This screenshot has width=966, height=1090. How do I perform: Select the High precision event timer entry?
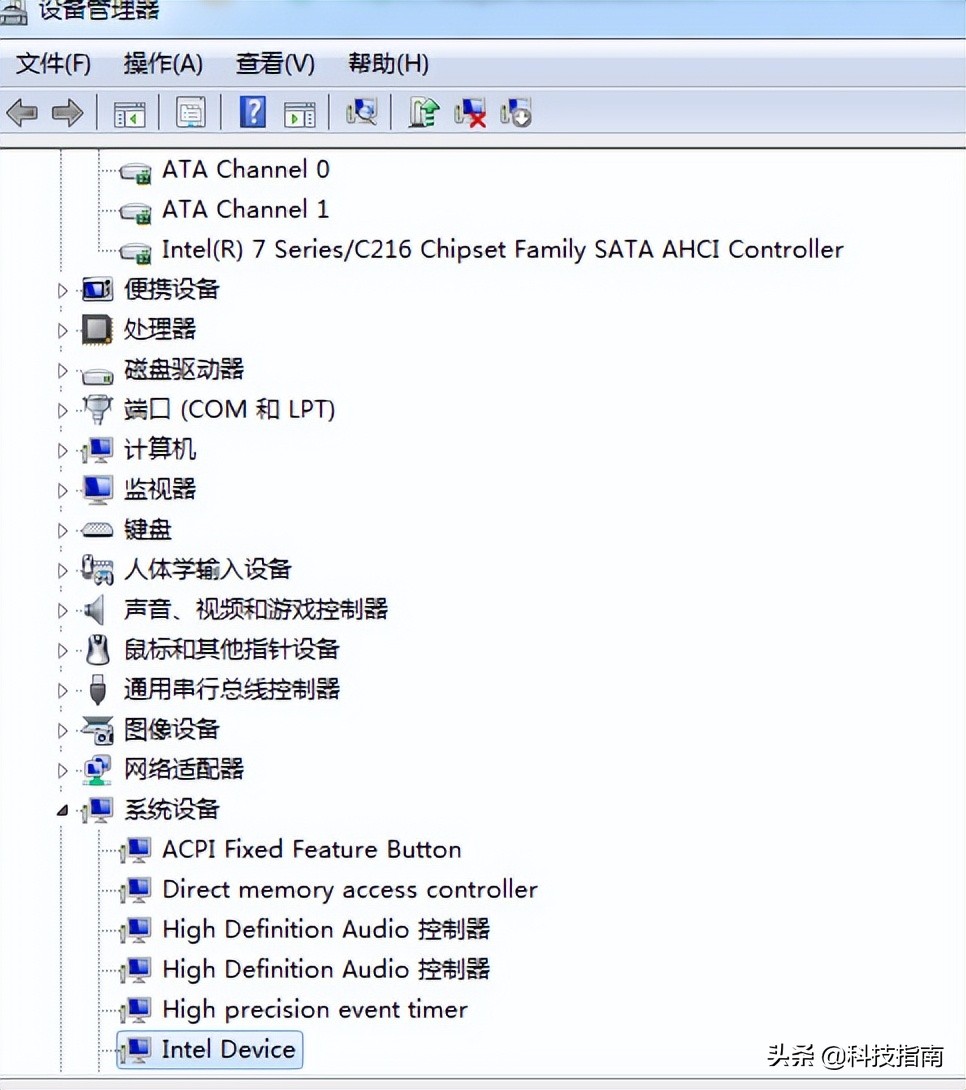pos(314,1009)
